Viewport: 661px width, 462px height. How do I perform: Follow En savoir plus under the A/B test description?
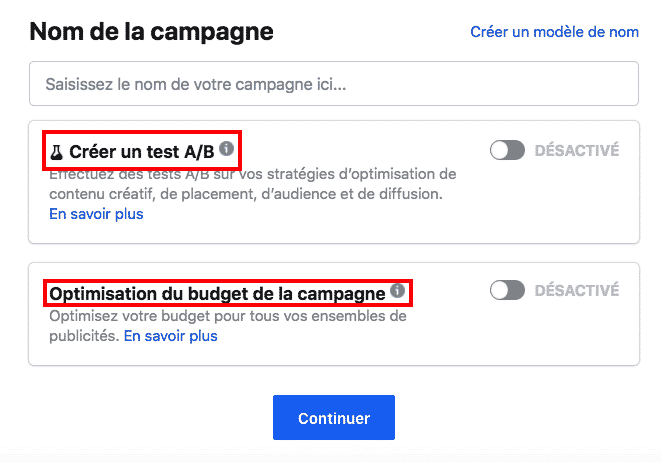click(96, 214)
